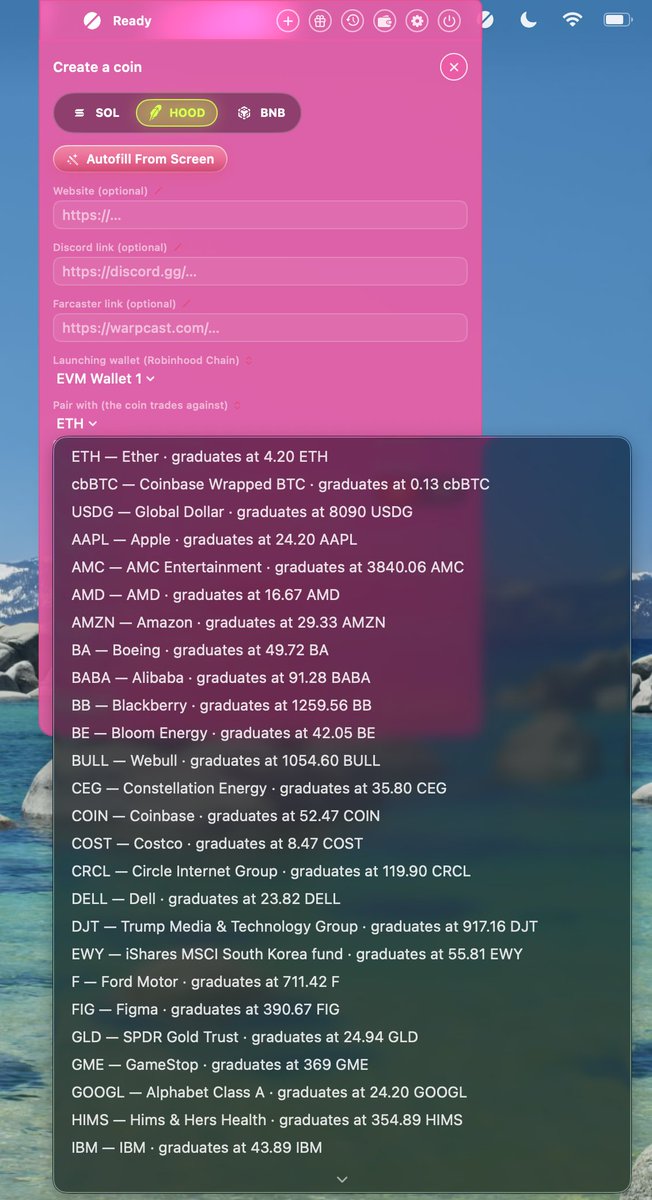Pick GME — GameStop option
The image size is (652, 1200).
coord(342,1065)
